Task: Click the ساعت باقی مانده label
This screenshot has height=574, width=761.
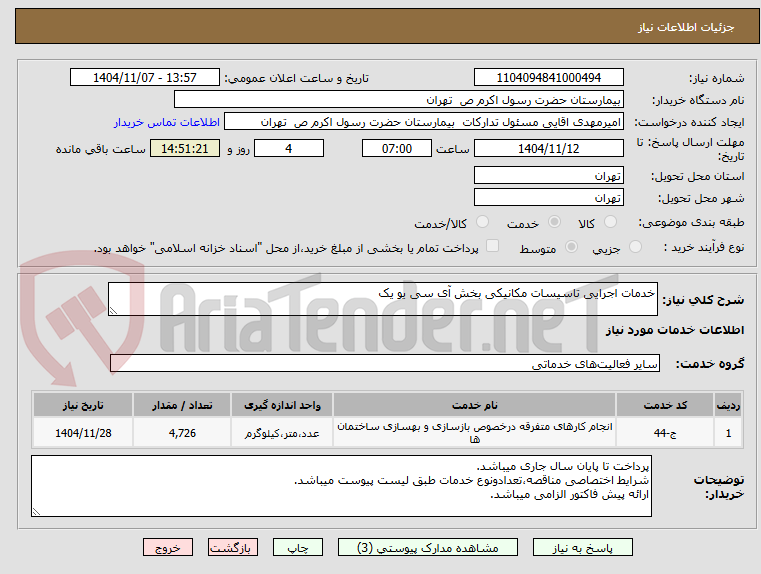Action: point(100,149)
